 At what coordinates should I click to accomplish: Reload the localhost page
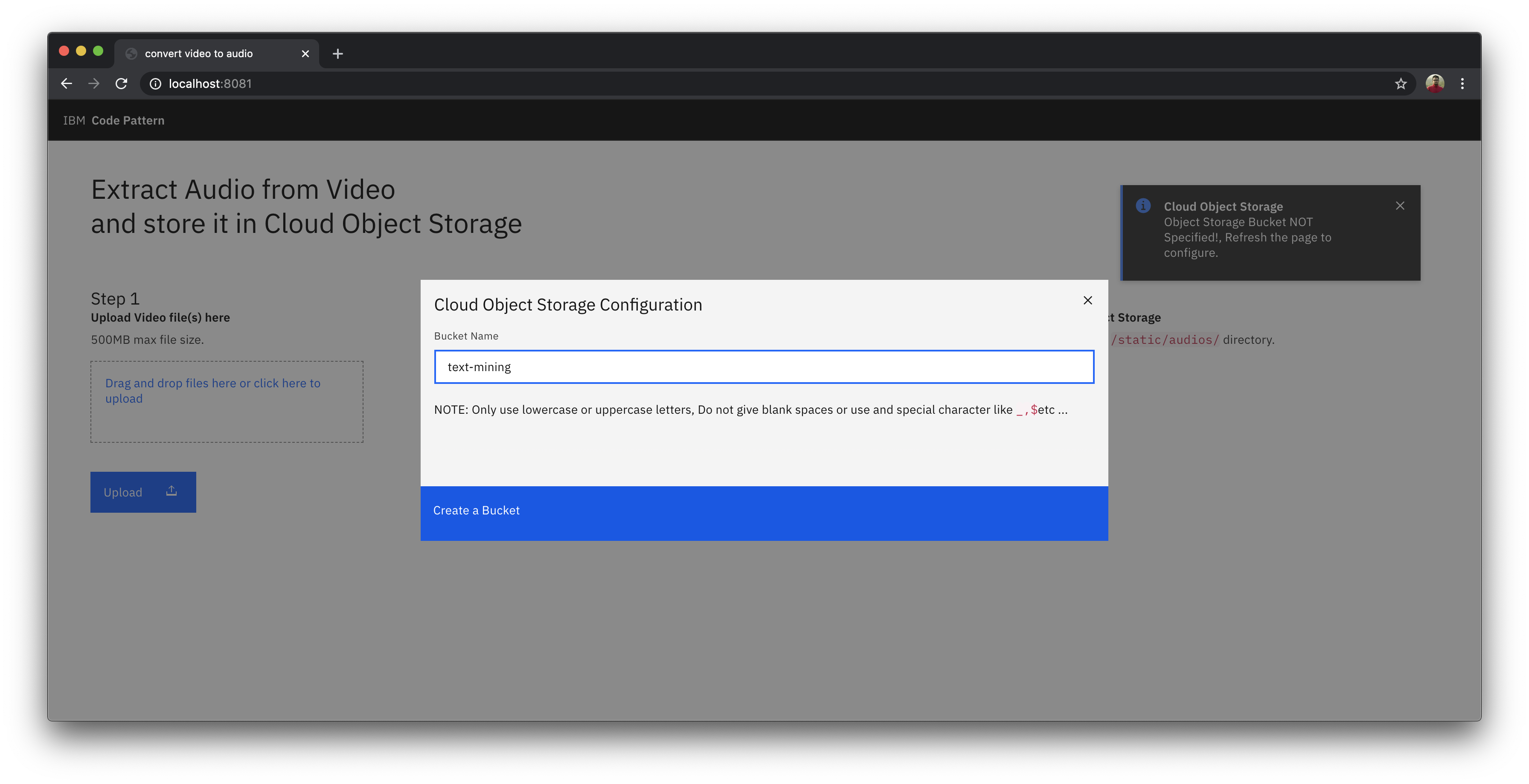click(x=122, y=84)
